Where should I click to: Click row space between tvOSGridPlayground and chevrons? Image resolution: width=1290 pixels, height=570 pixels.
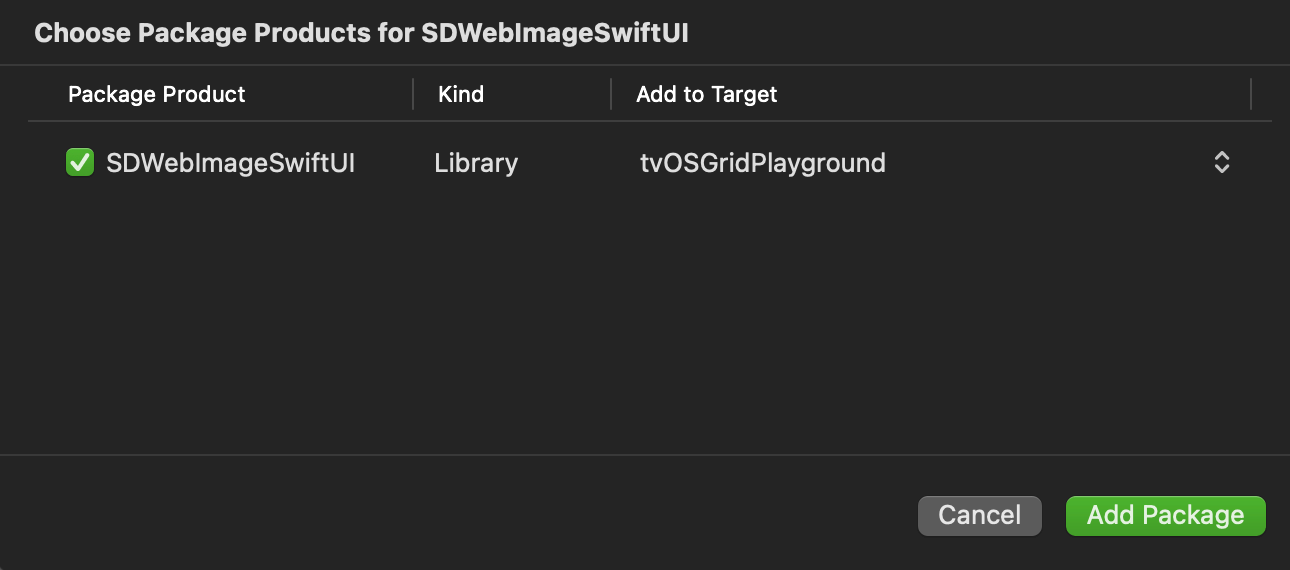[1050, 162]
